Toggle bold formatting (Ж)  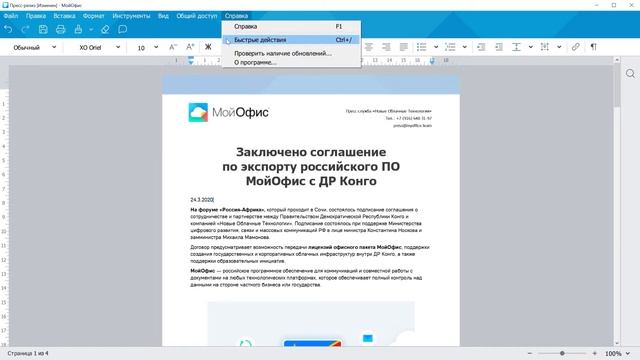tap(208, 47)
